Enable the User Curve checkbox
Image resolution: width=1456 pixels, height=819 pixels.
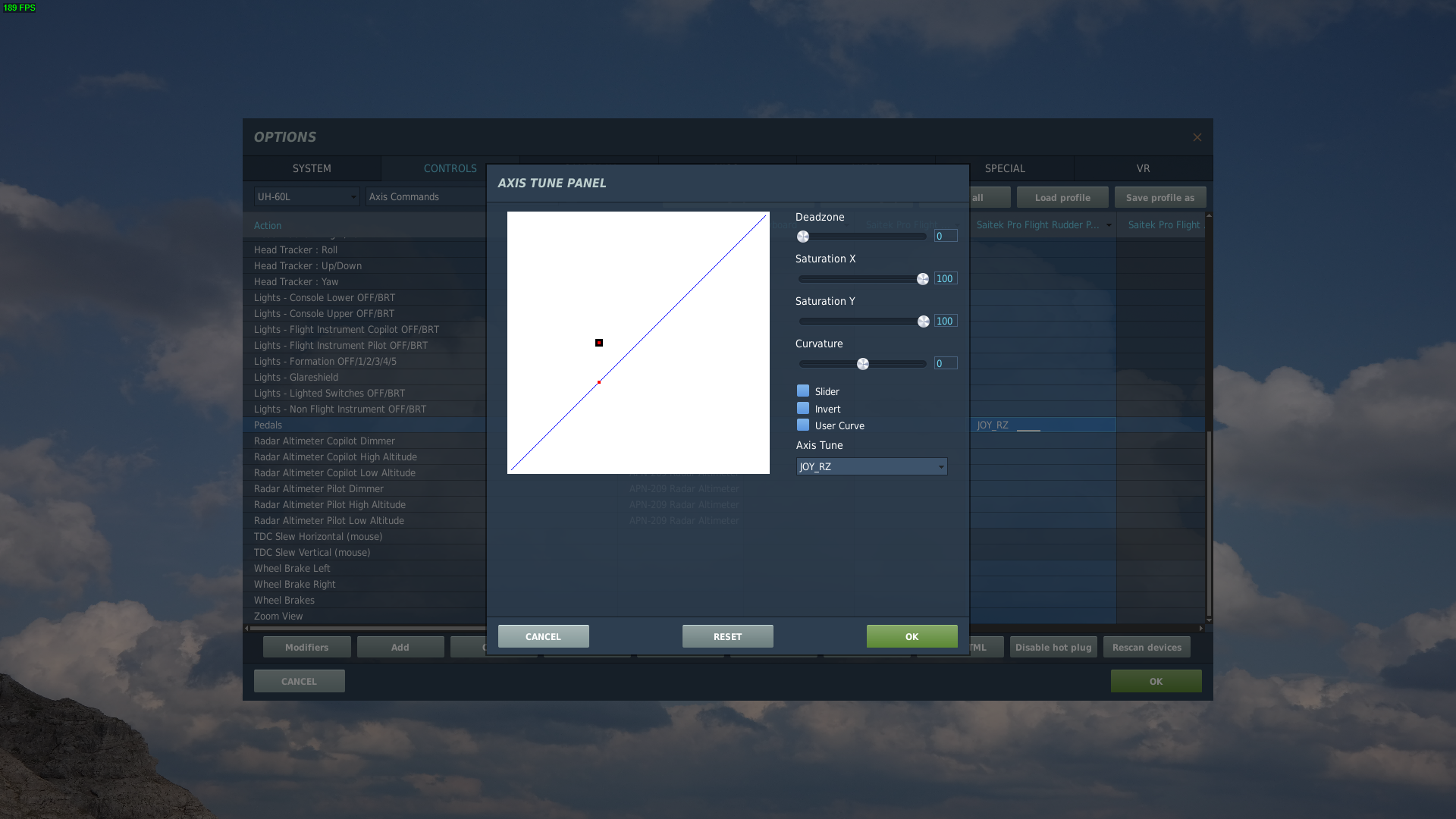(x=803, y=425)
